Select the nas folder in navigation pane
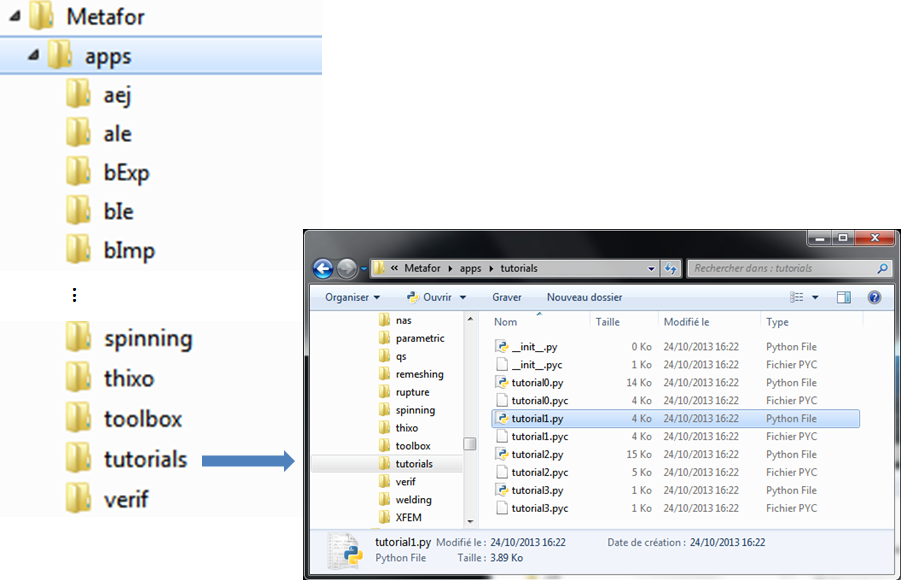 click(x=396, y=320)
